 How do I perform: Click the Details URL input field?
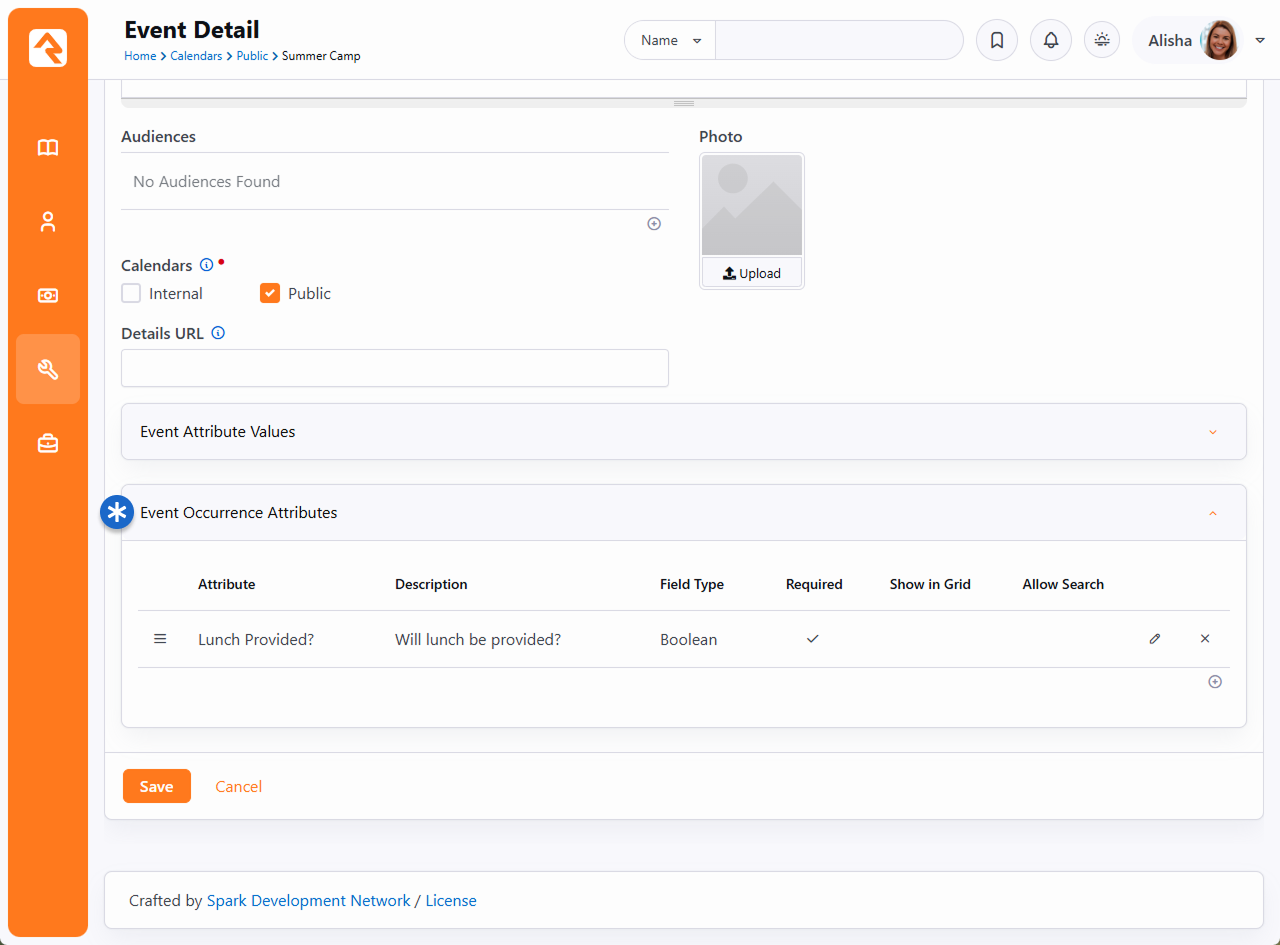tap(394, 368)
